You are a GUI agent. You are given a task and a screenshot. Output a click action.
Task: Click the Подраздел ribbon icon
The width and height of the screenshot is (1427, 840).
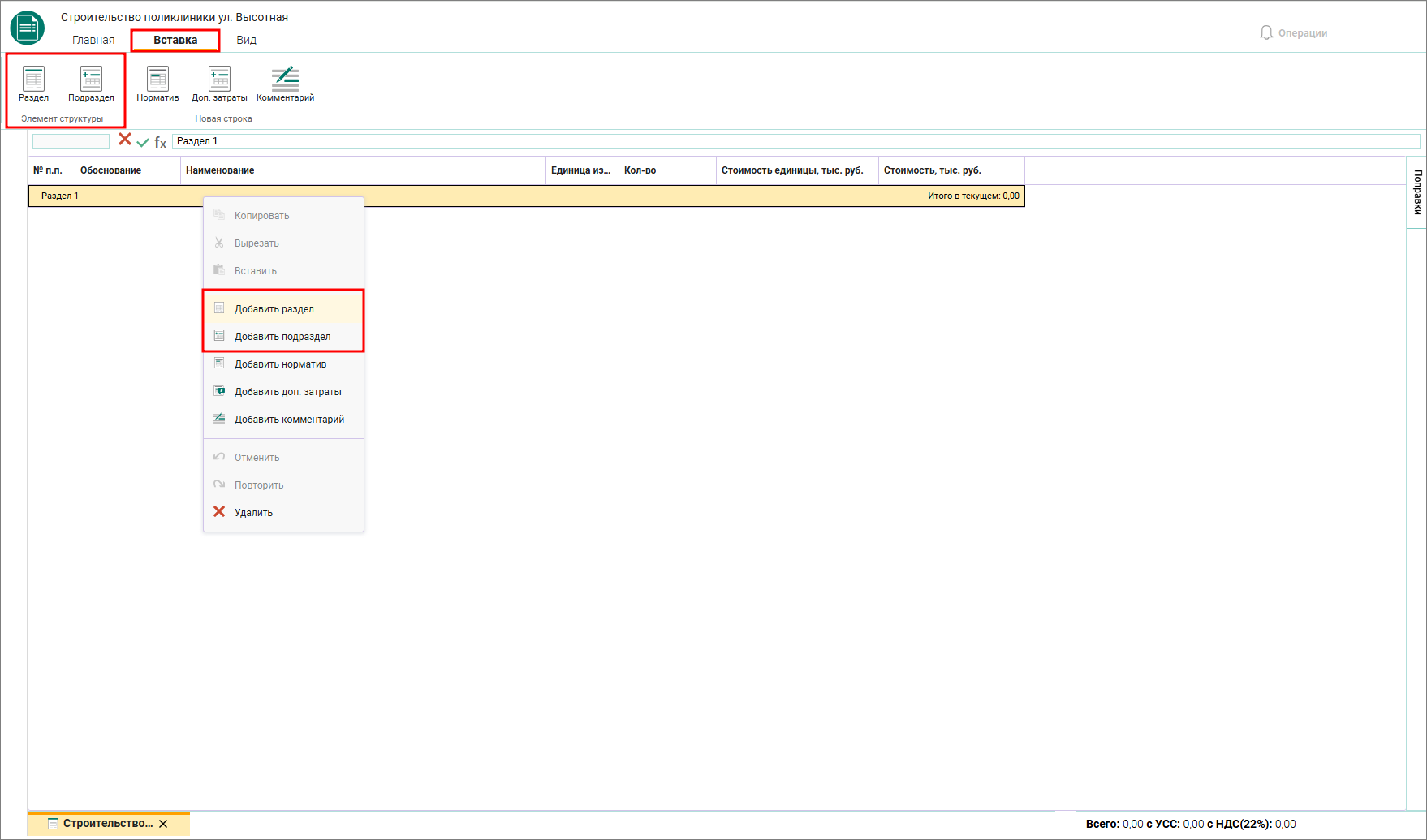click(x=91, y=84)
